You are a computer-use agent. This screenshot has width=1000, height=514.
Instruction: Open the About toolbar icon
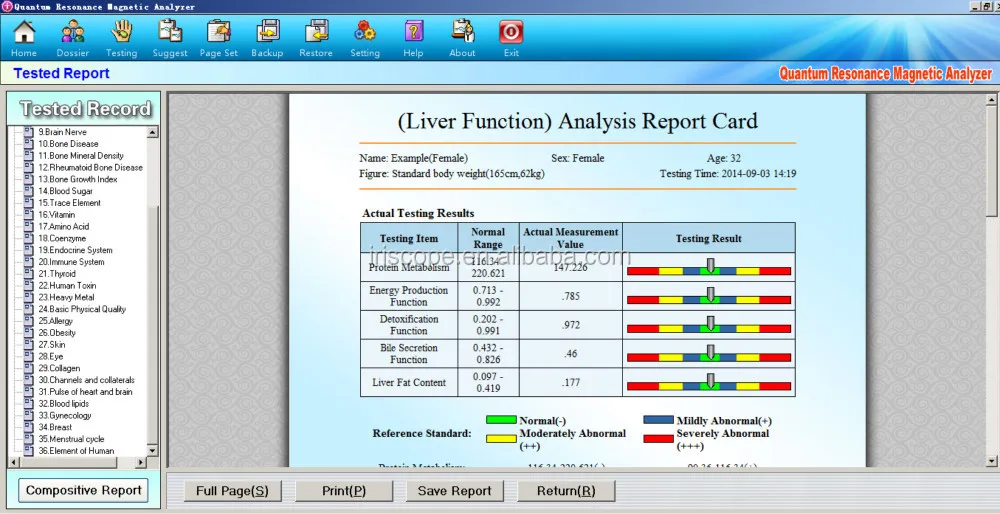click(462, 37)
